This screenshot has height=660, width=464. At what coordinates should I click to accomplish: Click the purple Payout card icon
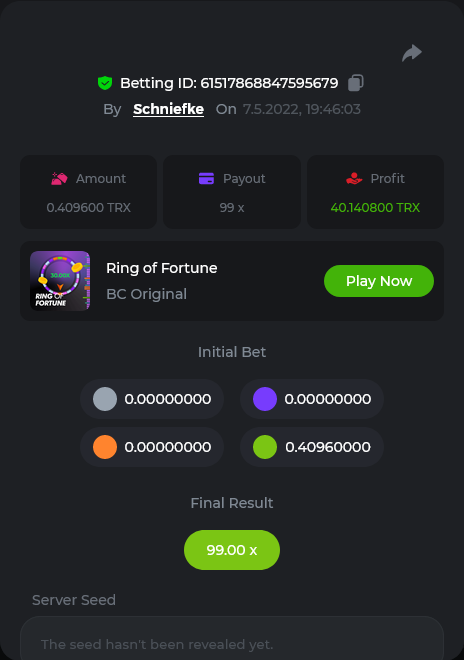tap(206, 178)
